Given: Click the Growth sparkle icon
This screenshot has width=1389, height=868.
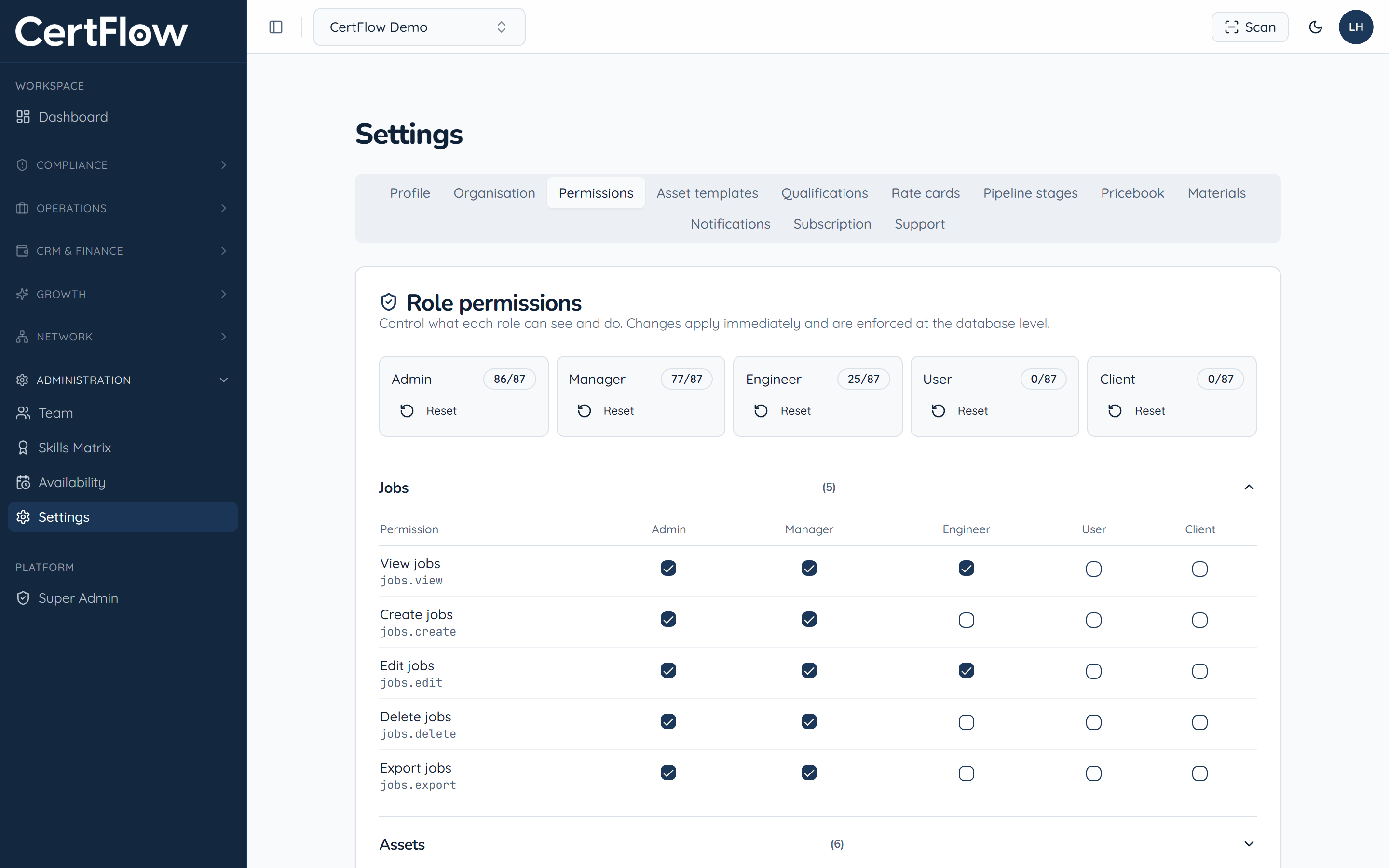Looking at the screenshot, I should tap(22, 294).
